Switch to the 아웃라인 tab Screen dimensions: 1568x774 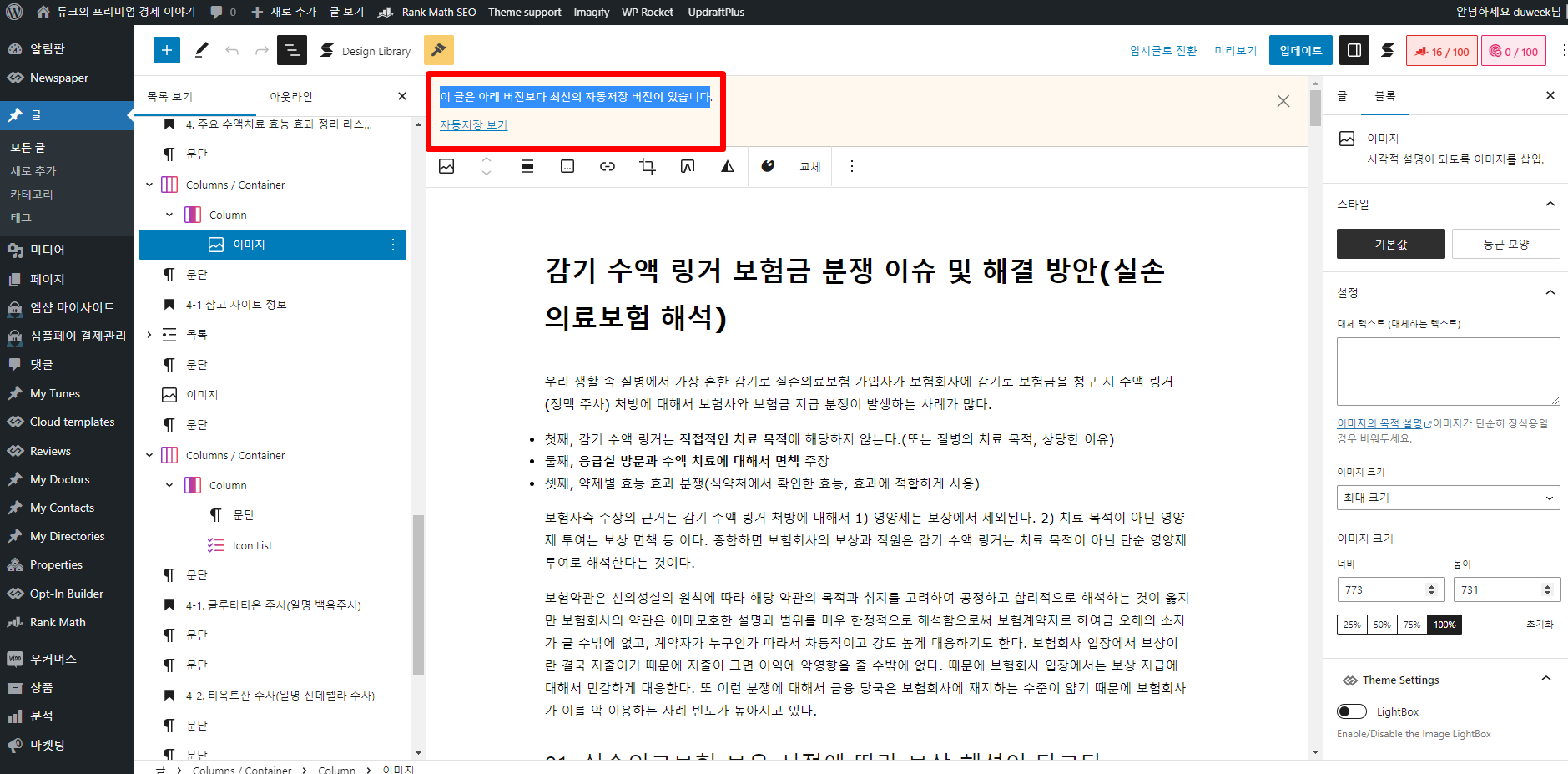coord(291,96)
